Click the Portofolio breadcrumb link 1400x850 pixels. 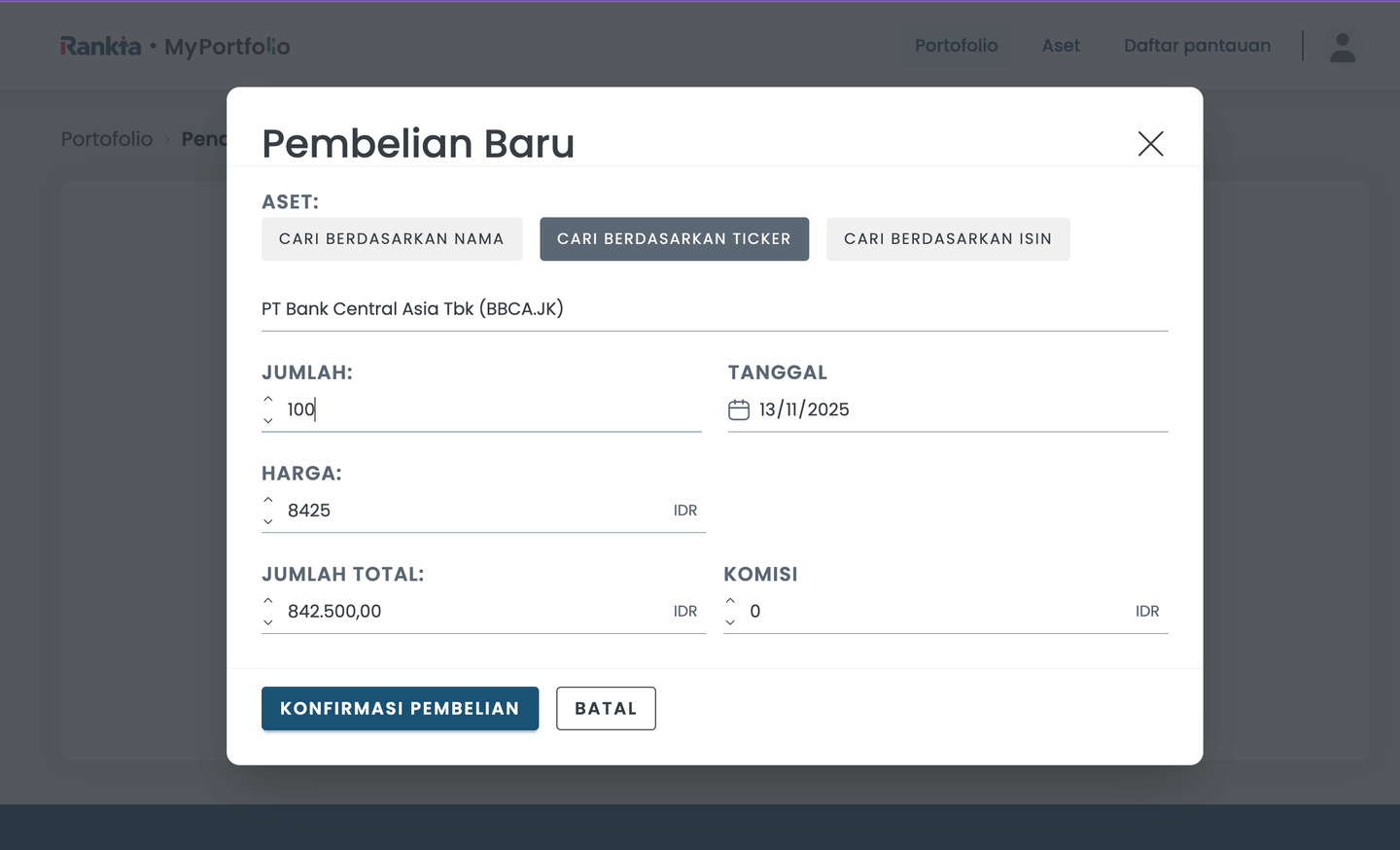pos(107,139)
